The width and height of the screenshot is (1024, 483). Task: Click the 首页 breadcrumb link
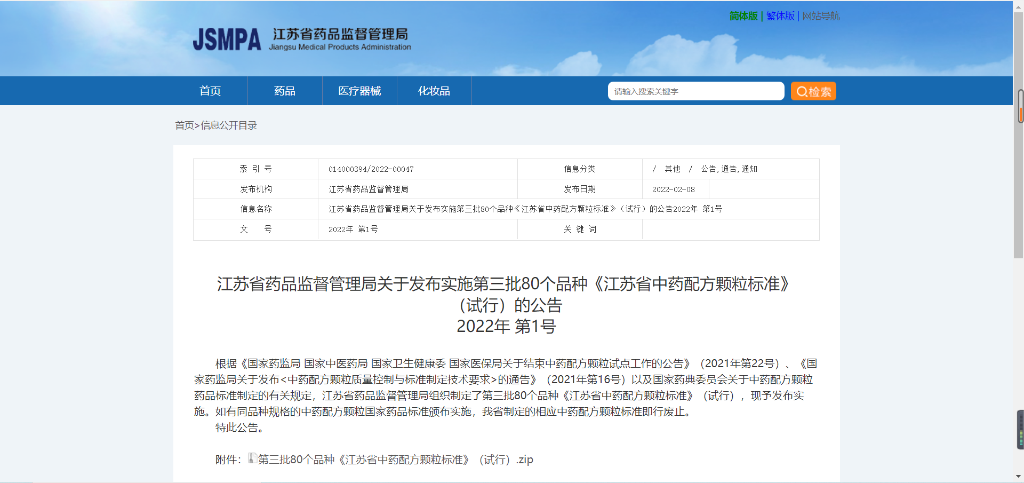click(184, 125)
